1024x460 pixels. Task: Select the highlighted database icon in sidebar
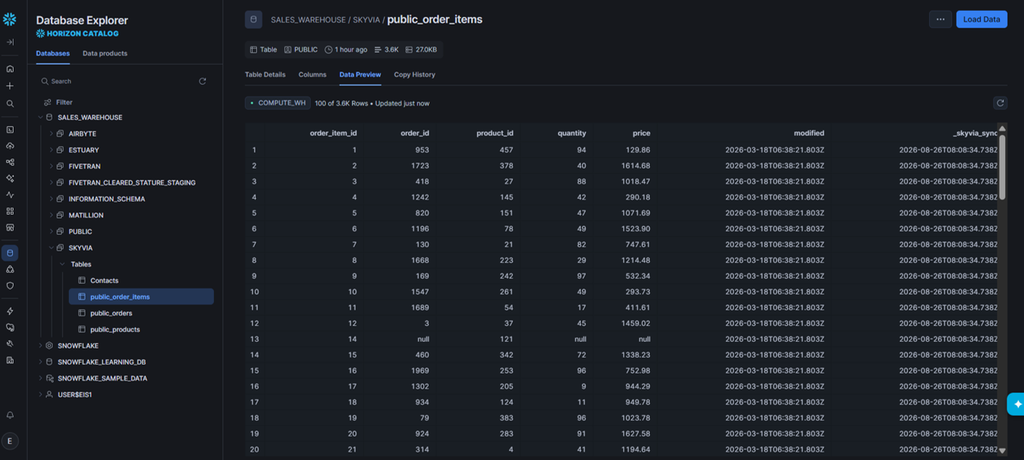[10, 253]
